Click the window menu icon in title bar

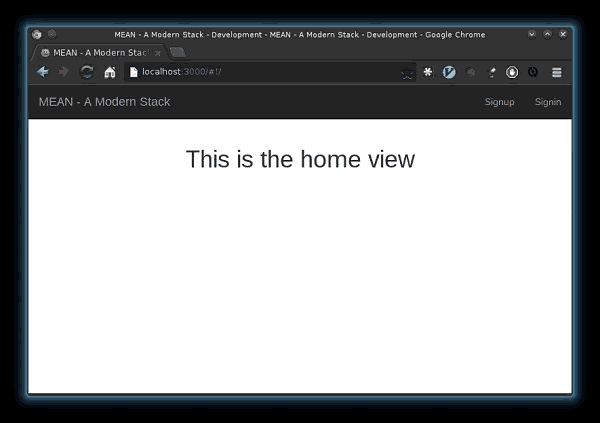point(37,34)
